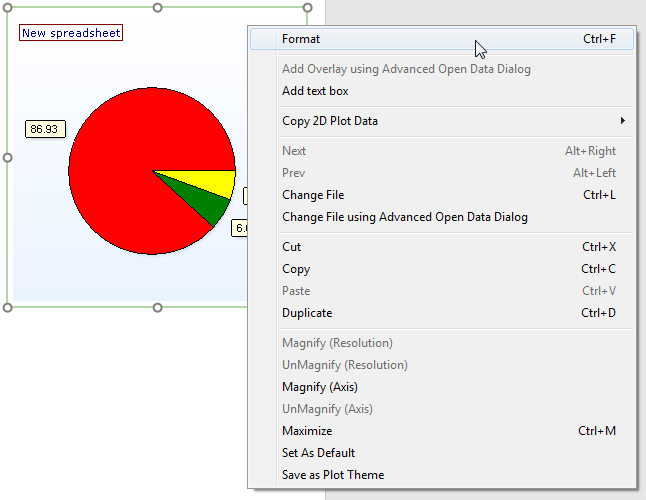
Task: Click the bottom-center resize handle of plot
Action: [x=157, y=307]
